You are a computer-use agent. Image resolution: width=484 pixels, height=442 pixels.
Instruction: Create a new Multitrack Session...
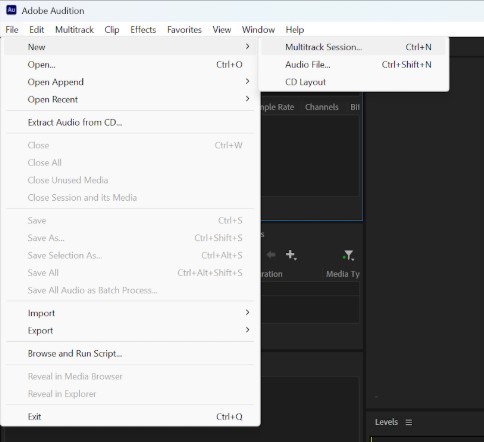pos(353,47)
